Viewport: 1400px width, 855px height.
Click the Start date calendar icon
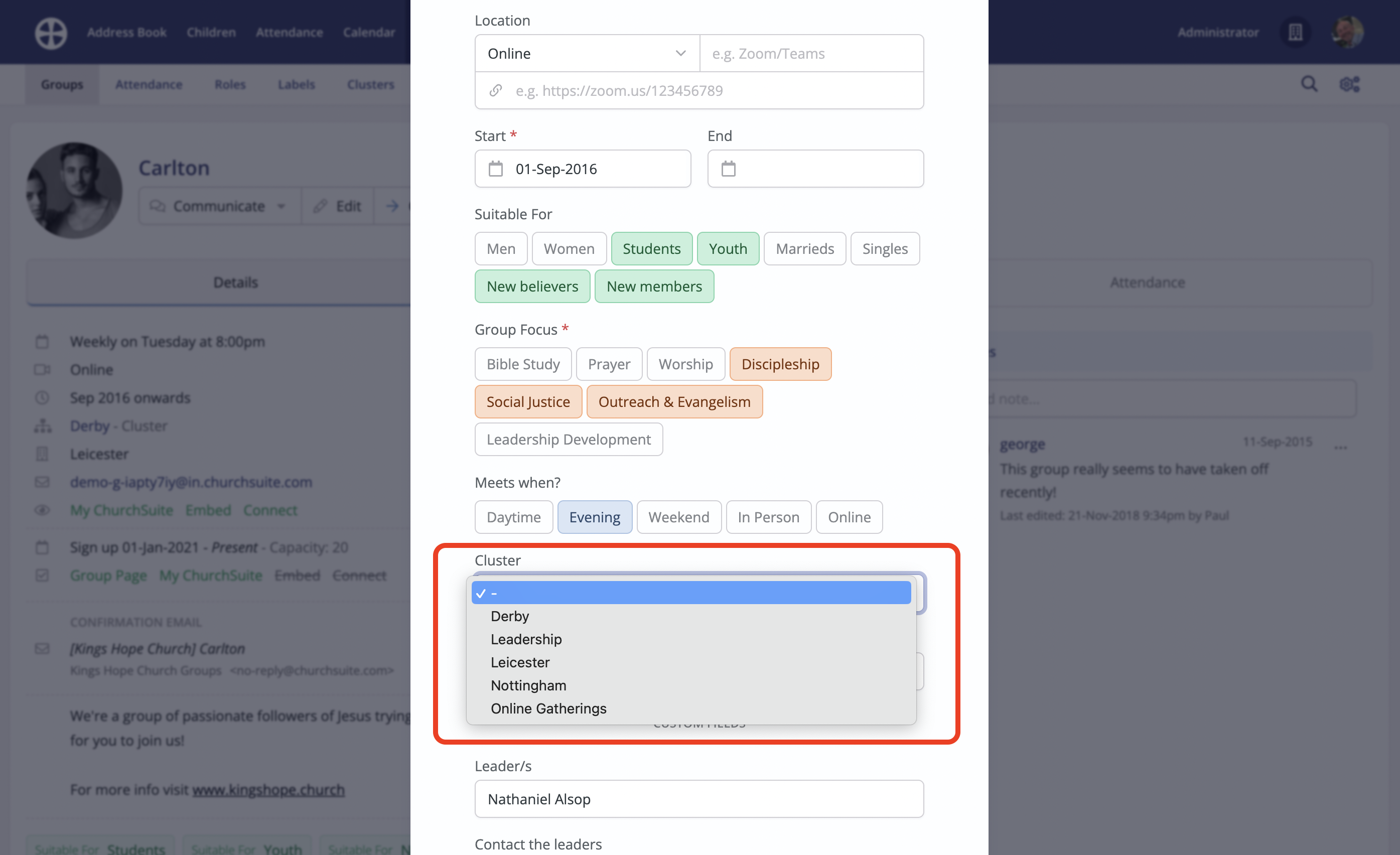(x=495, y=169)
